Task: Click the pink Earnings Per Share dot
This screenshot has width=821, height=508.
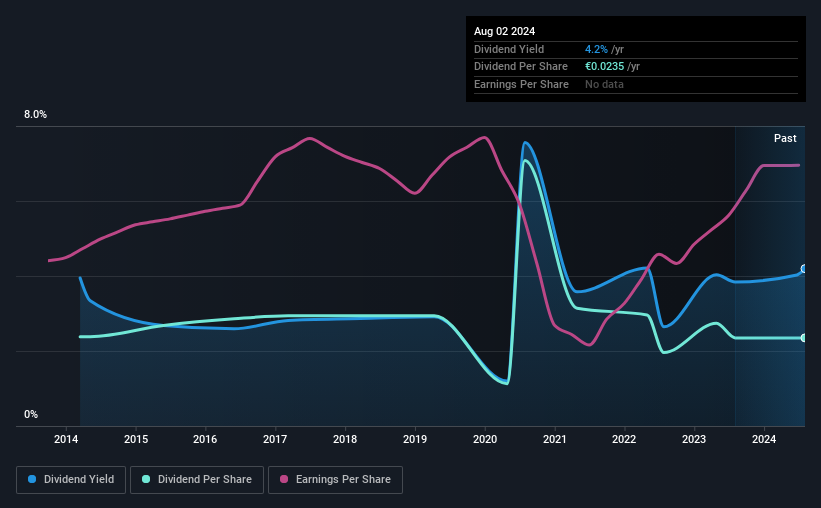Action: [x=284, y=479]
